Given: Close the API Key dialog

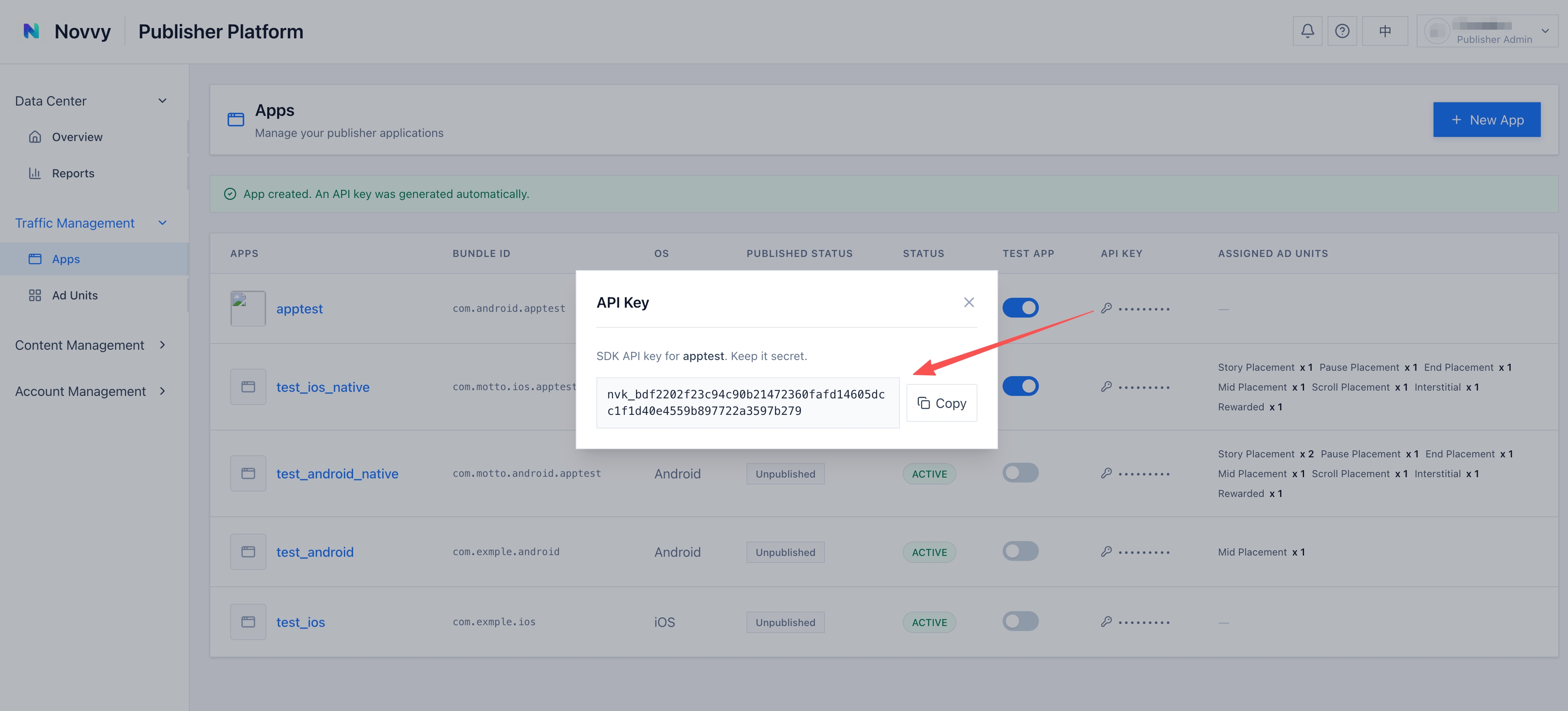Looking at the screenshot, I should click(968, 303).
